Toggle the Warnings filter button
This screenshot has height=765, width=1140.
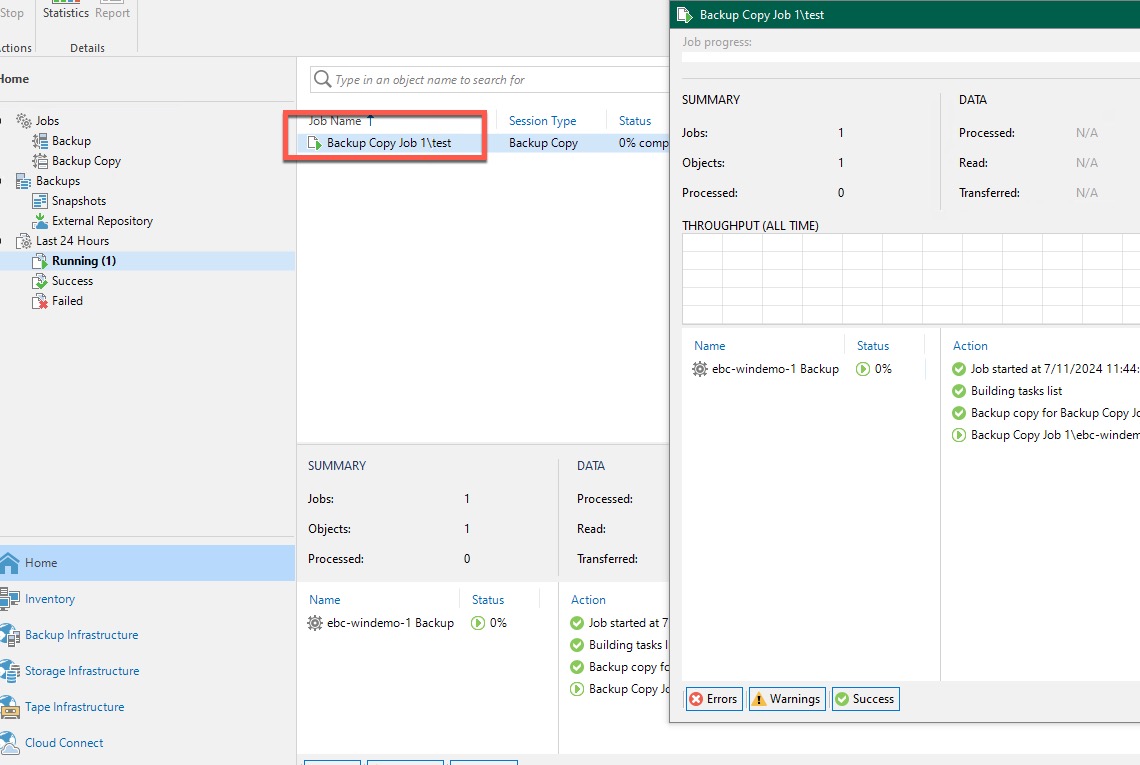click(x=786, y=699)
